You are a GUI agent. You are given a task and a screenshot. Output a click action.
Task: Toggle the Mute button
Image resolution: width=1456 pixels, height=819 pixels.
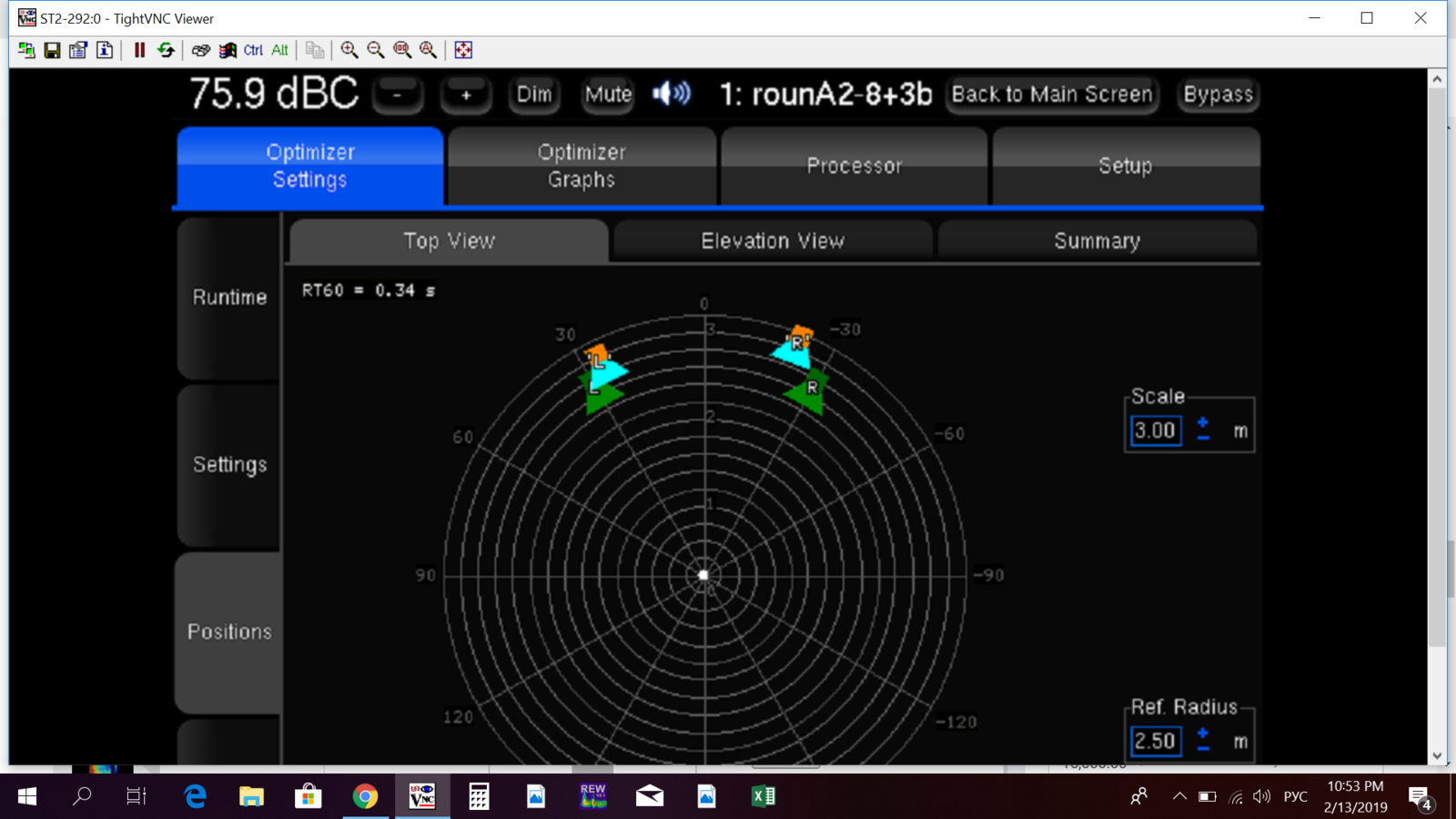(608, 95)
